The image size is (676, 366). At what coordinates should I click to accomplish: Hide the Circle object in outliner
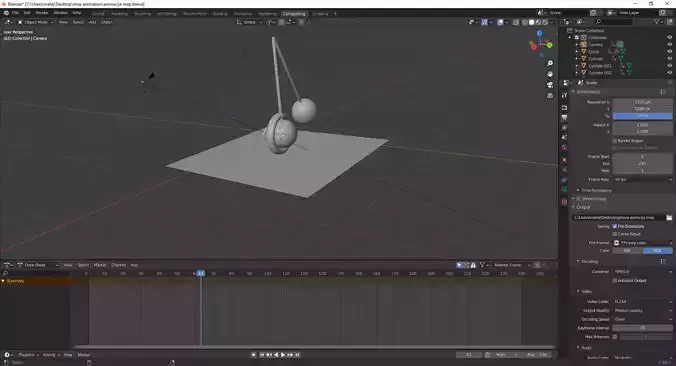point(670,51)
